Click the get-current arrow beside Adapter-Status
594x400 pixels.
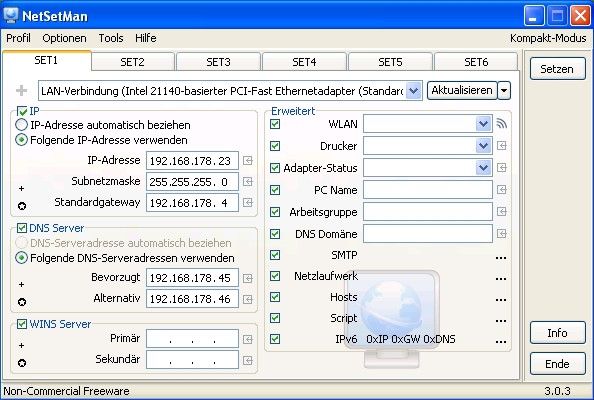pos(502,167)
